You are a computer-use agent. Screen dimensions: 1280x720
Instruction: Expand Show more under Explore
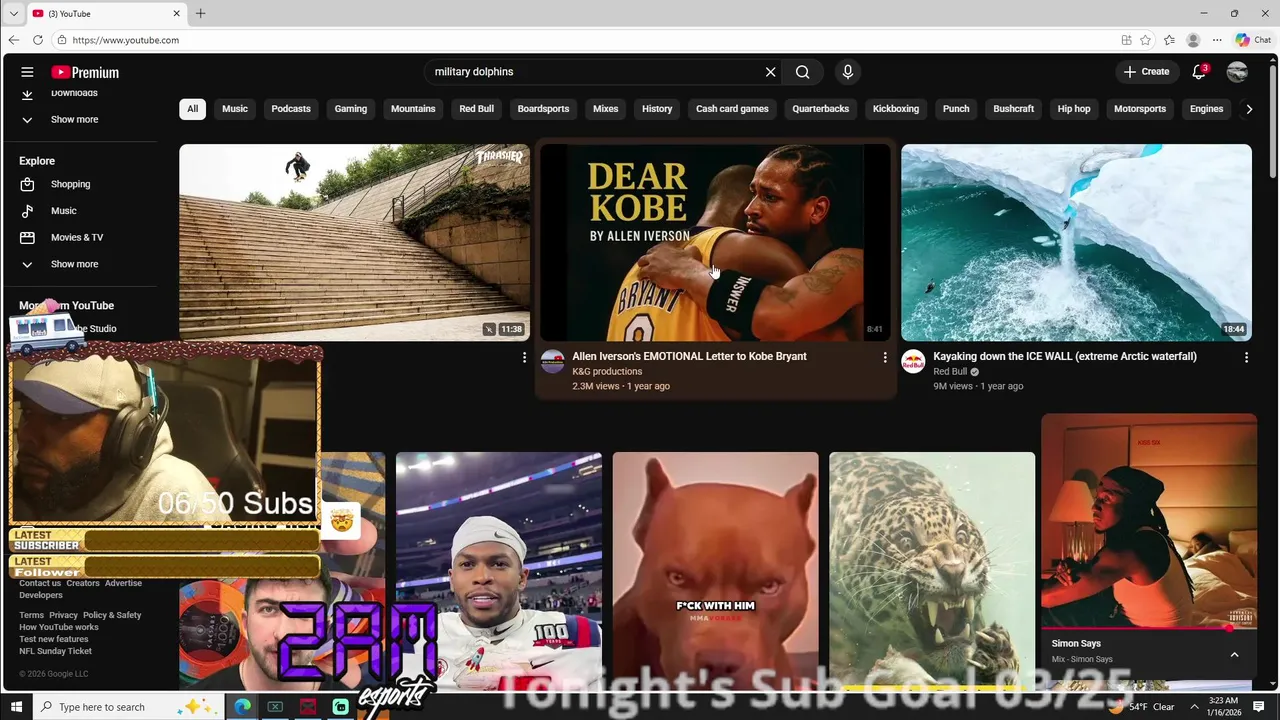click(x=74, y=264)
